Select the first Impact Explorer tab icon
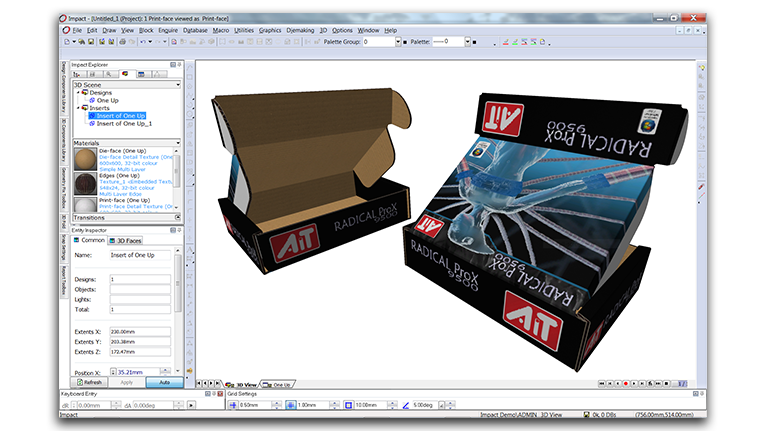Image resolution: width=766 pixels, height=431 pixels. [78, 74]
